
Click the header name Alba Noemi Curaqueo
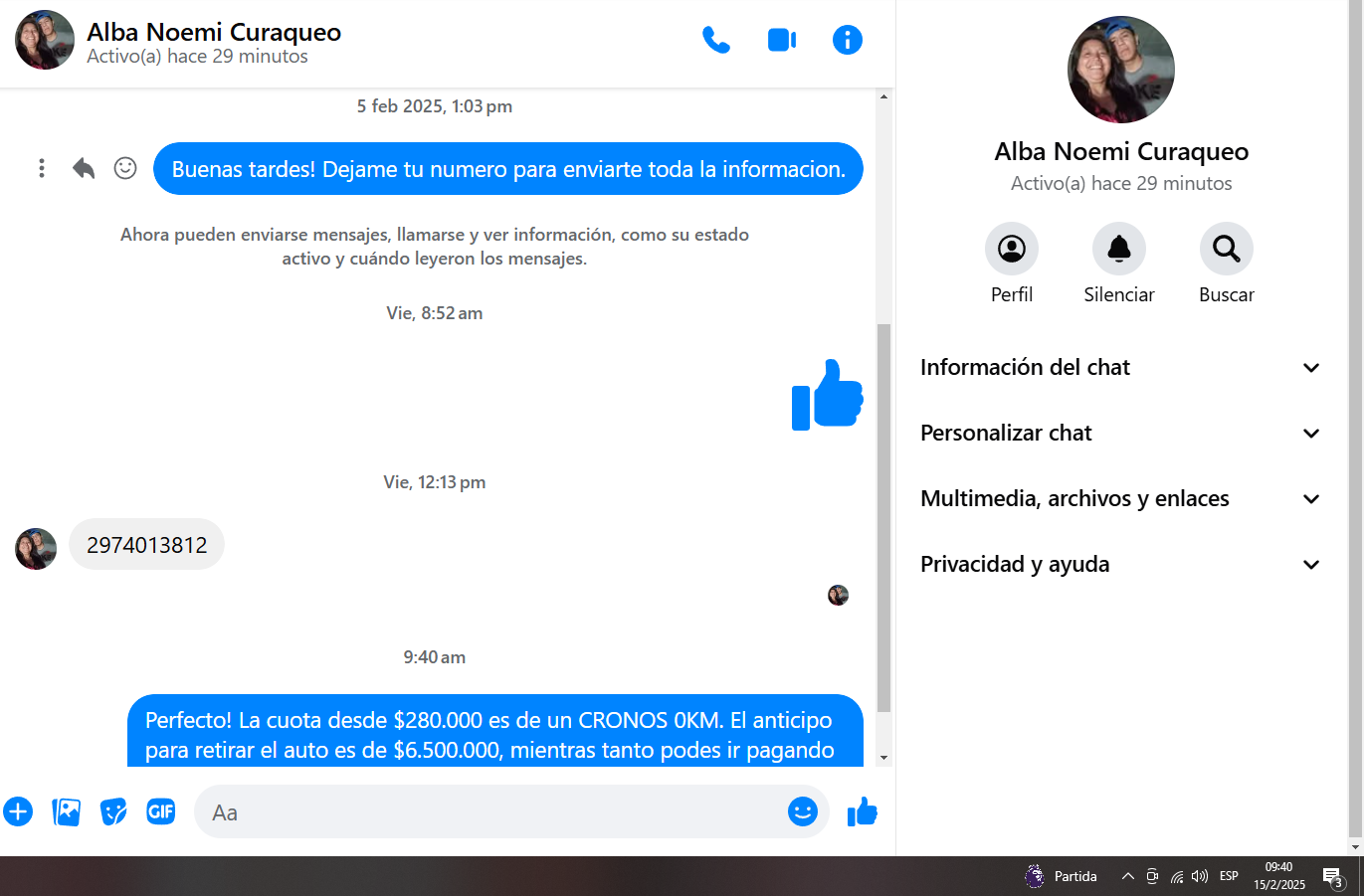coord(214,32)
